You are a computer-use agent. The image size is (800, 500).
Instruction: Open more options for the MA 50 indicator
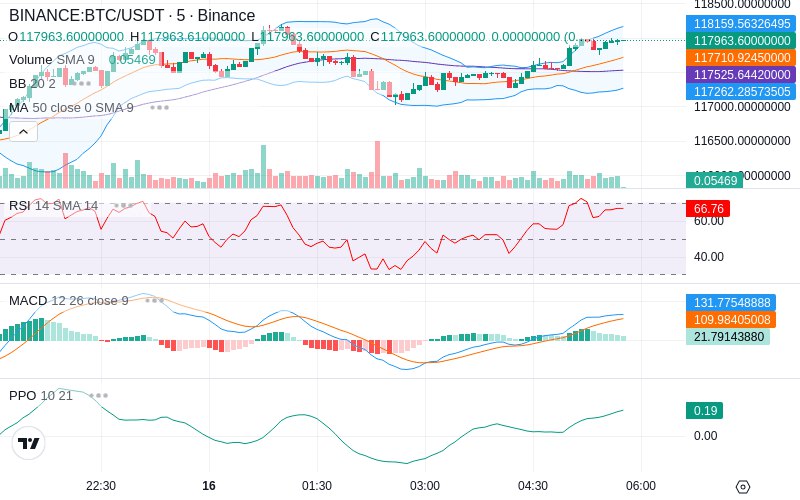pyautogui.click(x=159, y=108)
